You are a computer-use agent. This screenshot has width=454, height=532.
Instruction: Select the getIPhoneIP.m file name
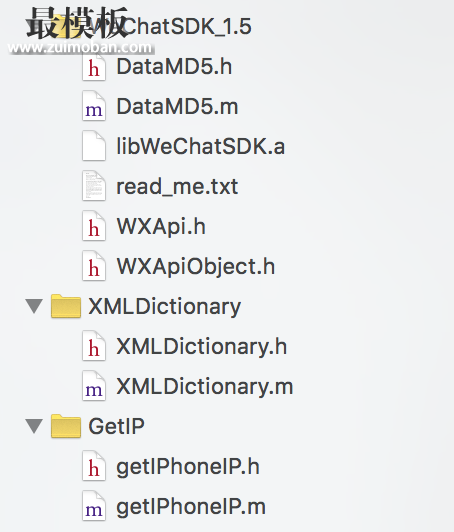(191, 507)
